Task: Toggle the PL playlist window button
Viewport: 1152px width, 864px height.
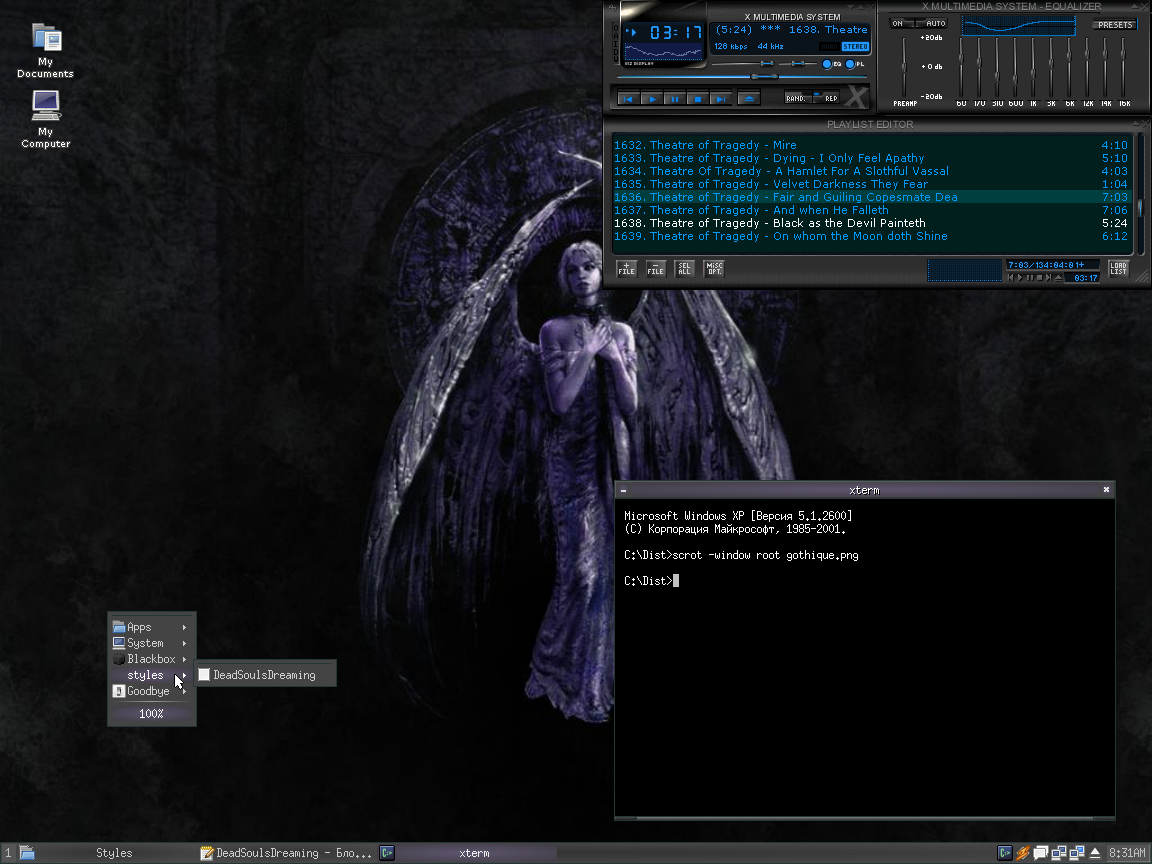Action: click(855, 64)
